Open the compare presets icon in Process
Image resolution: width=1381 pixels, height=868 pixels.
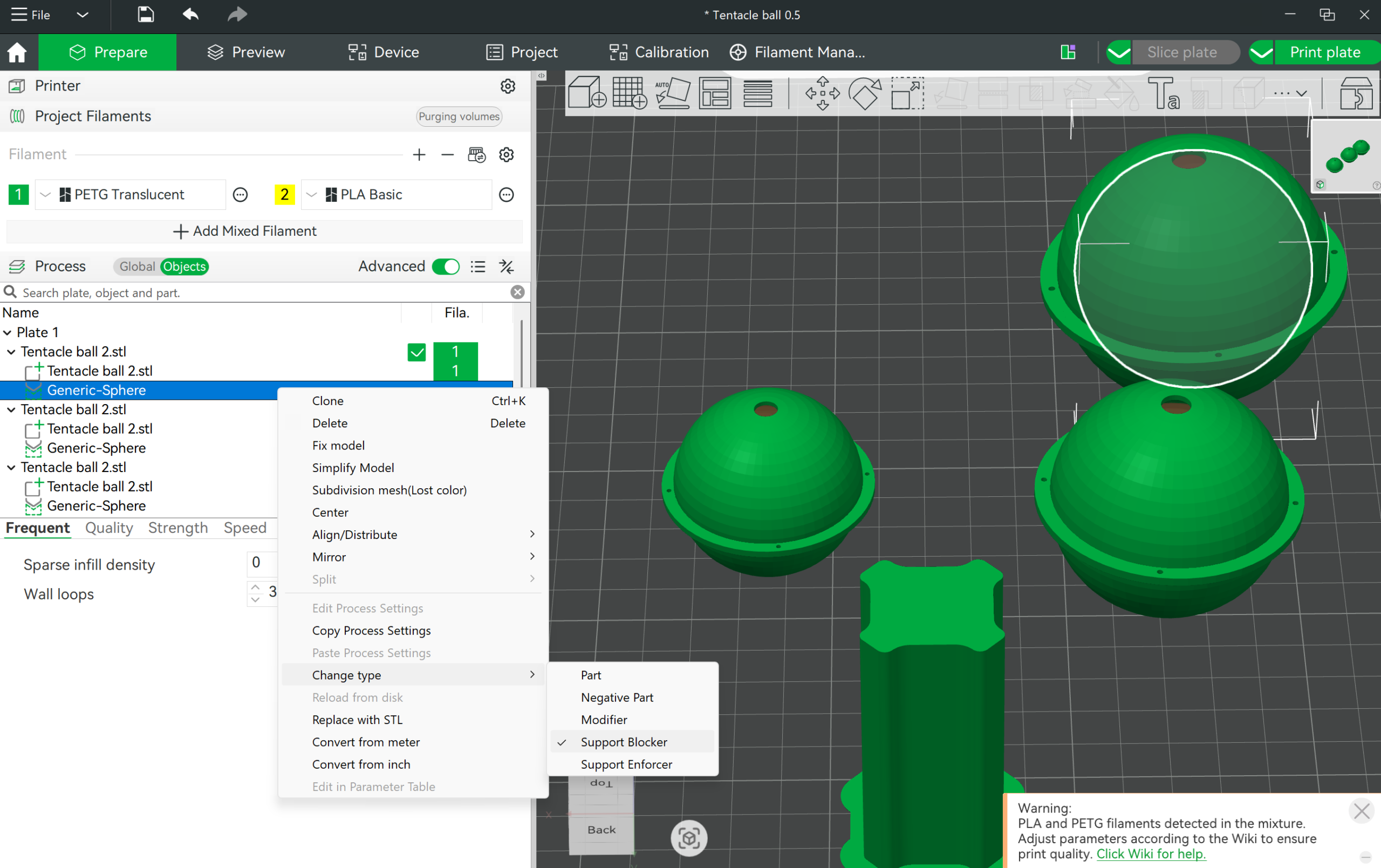507,266
